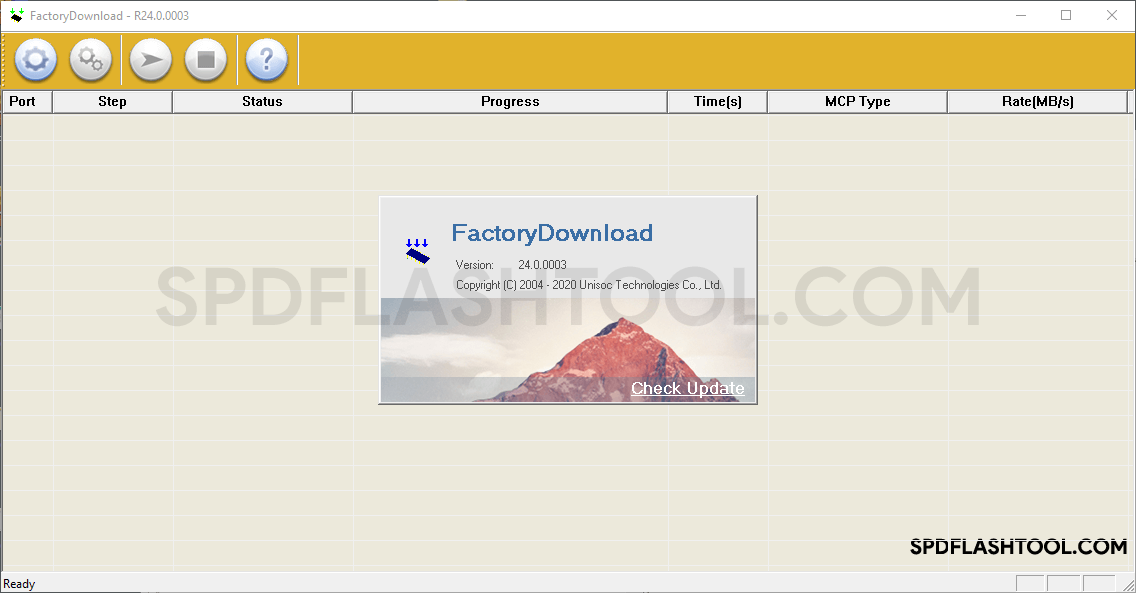Click the mountain image in About dialog
This screenshot has width=1136, height=593.
568,350
